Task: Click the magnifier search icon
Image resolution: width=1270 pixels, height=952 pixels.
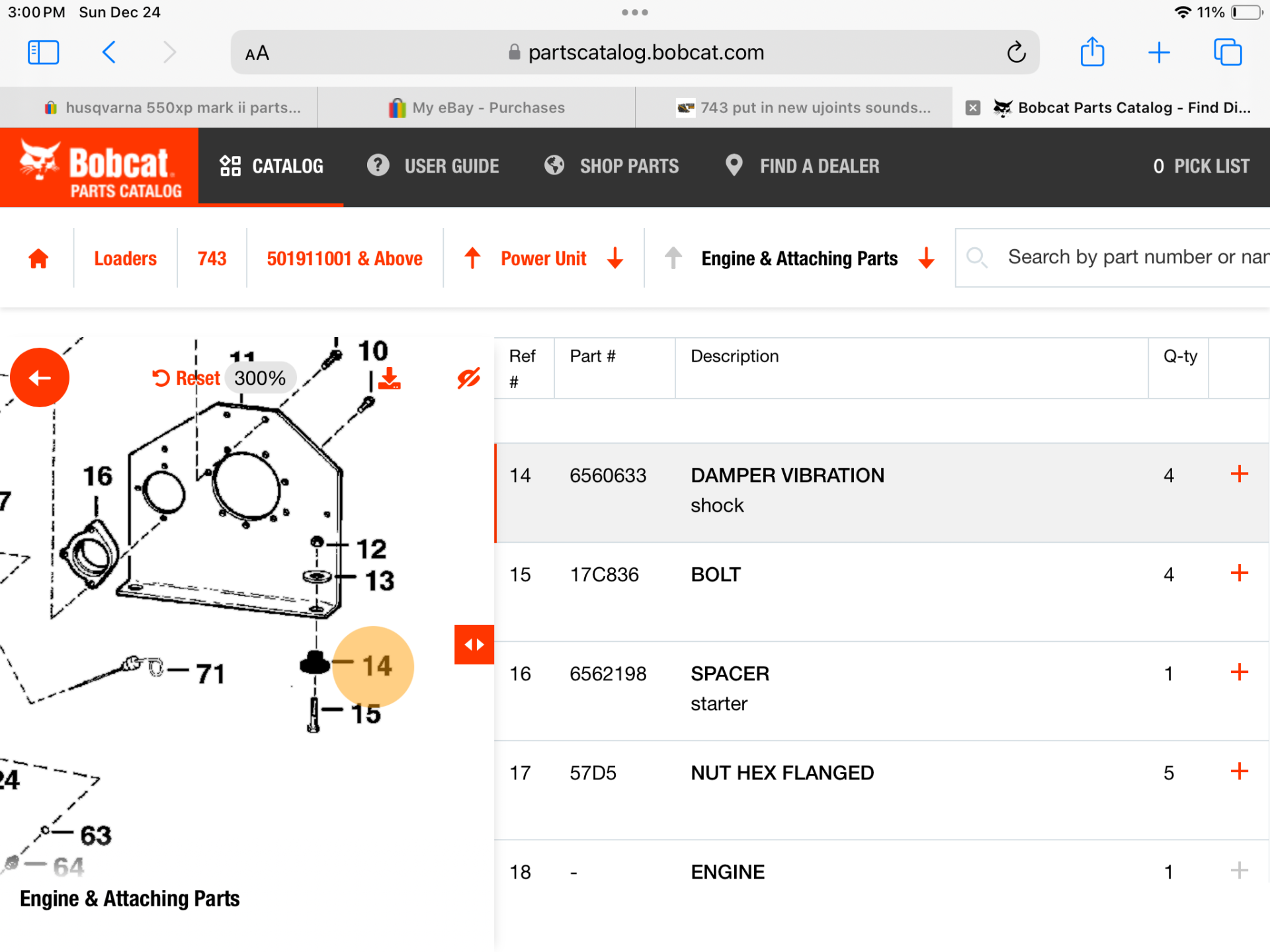Action: pos(976,257)
